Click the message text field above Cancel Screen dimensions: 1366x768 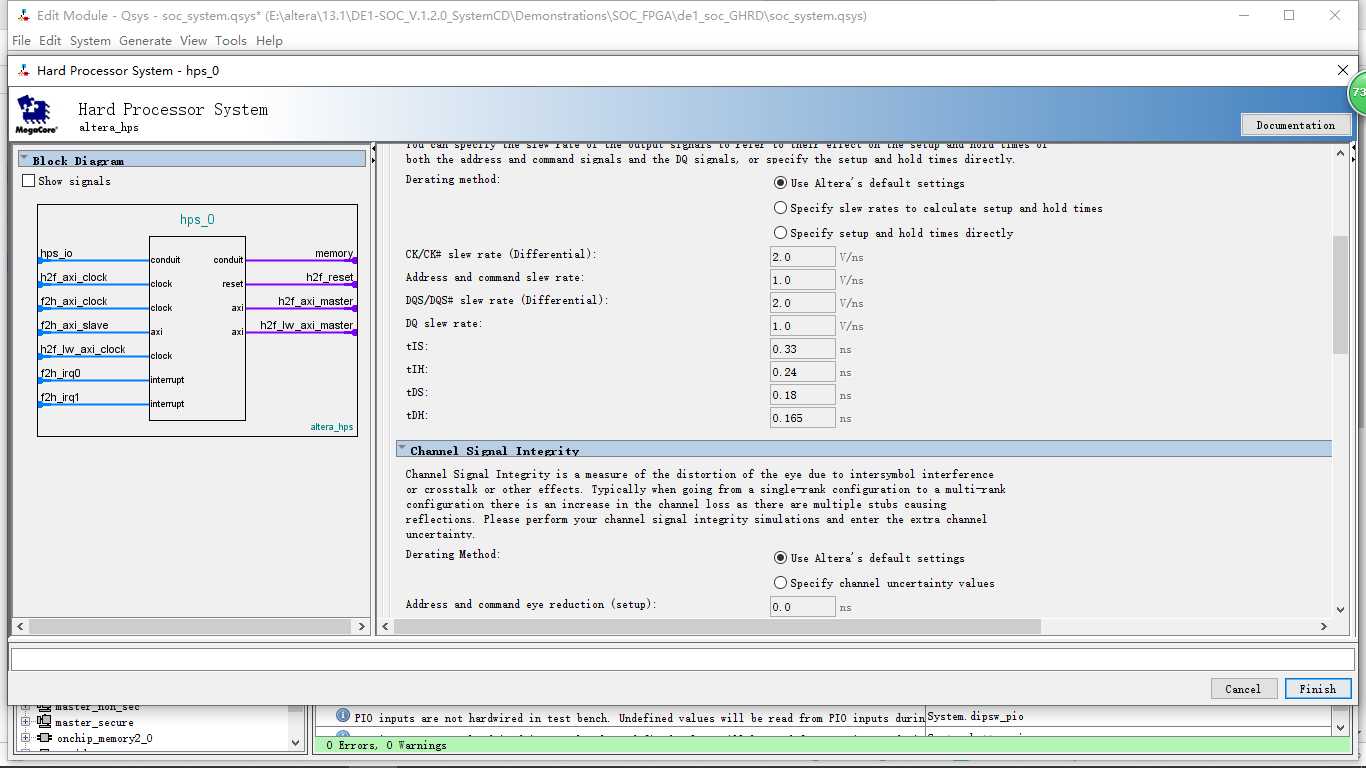[x=682, y=659]
